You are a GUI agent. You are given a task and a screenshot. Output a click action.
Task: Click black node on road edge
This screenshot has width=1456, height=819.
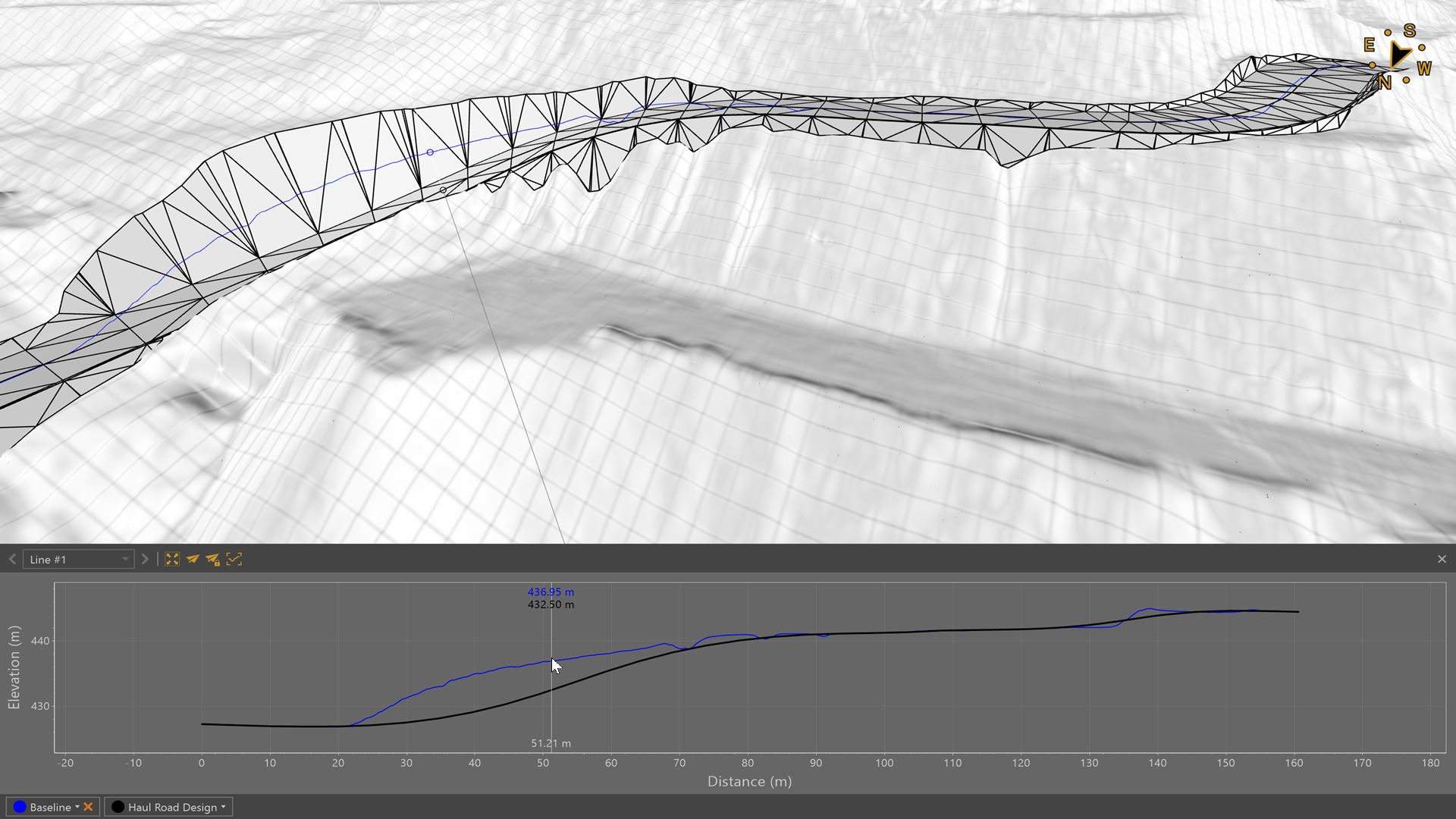coord(443,190)
